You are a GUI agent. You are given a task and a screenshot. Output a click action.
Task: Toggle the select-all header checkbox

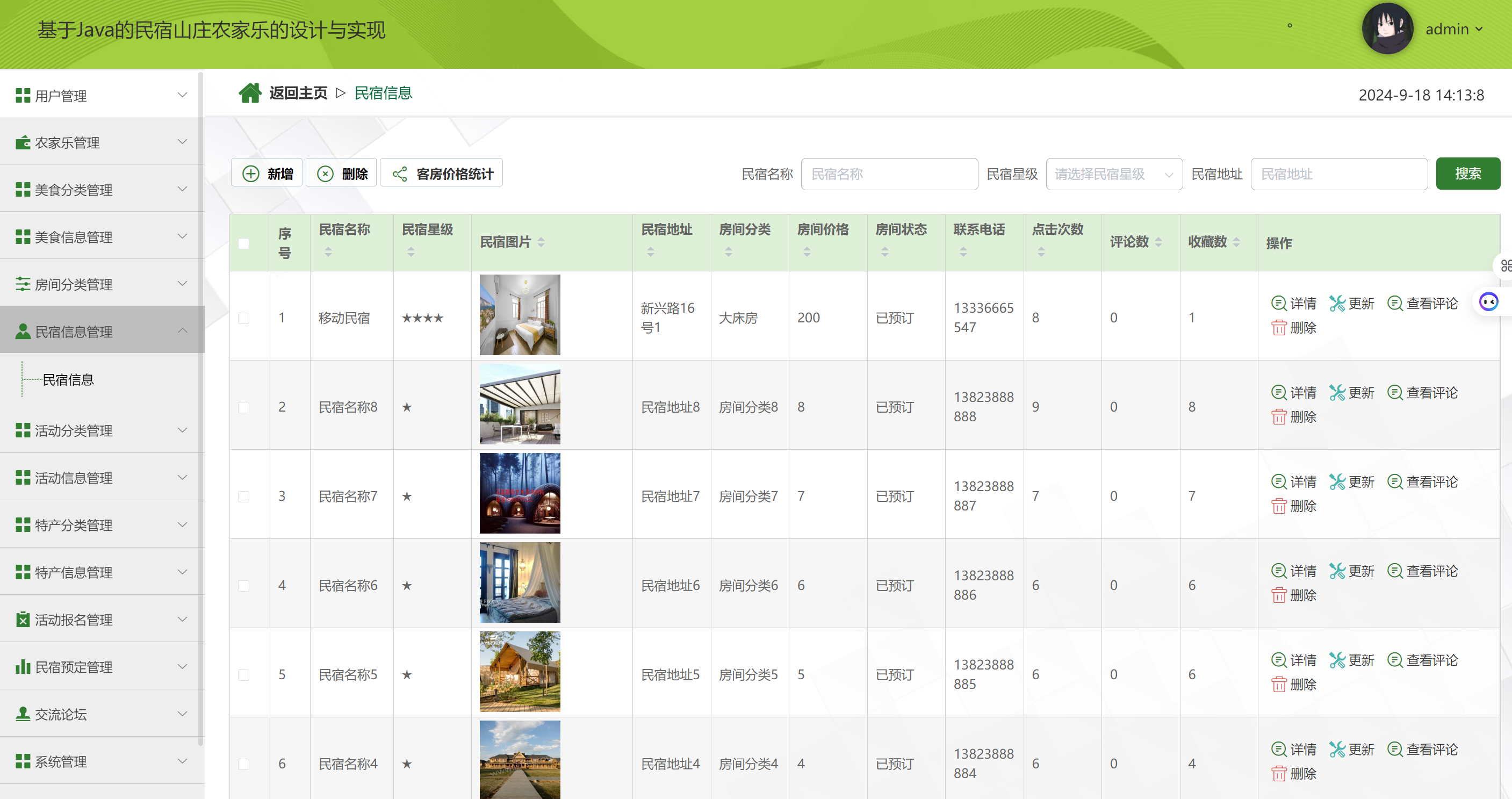(x=243, y=243)
